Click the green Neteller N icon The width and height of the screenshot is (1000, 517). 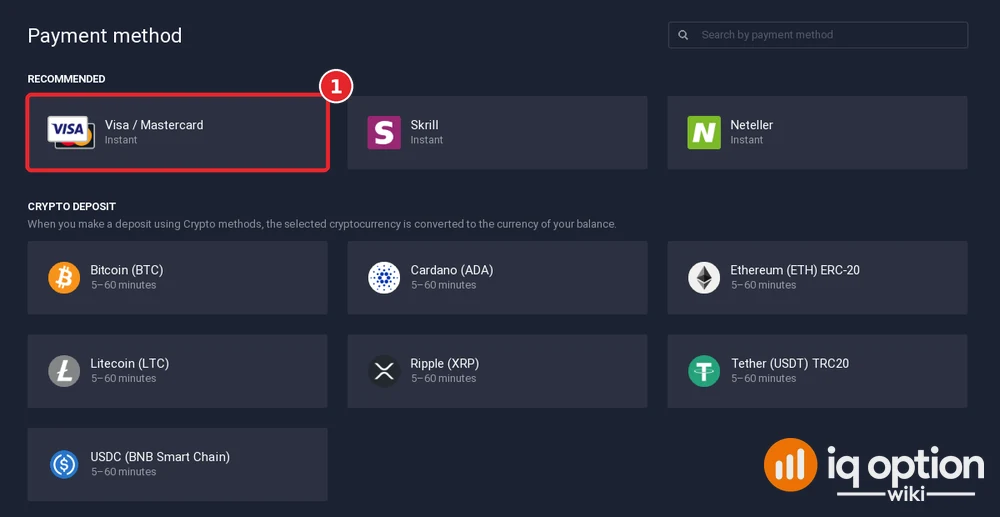(x=704, y=133)
